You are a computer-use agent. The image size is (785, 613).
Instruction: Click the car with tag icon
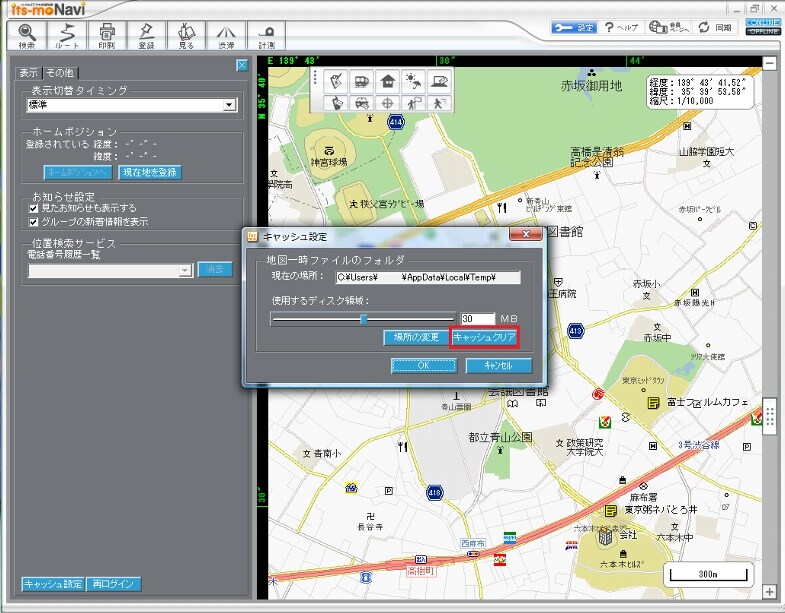pyautogui.click(x=361, y=103)
